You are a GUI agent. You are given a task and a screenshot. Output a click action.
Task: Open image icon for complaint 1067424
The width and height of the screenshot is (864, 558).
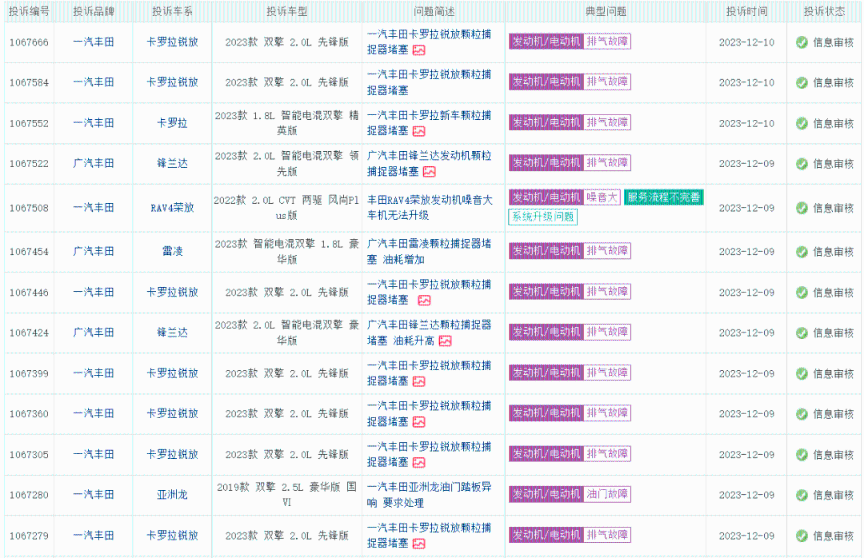(x=445, y=341)
